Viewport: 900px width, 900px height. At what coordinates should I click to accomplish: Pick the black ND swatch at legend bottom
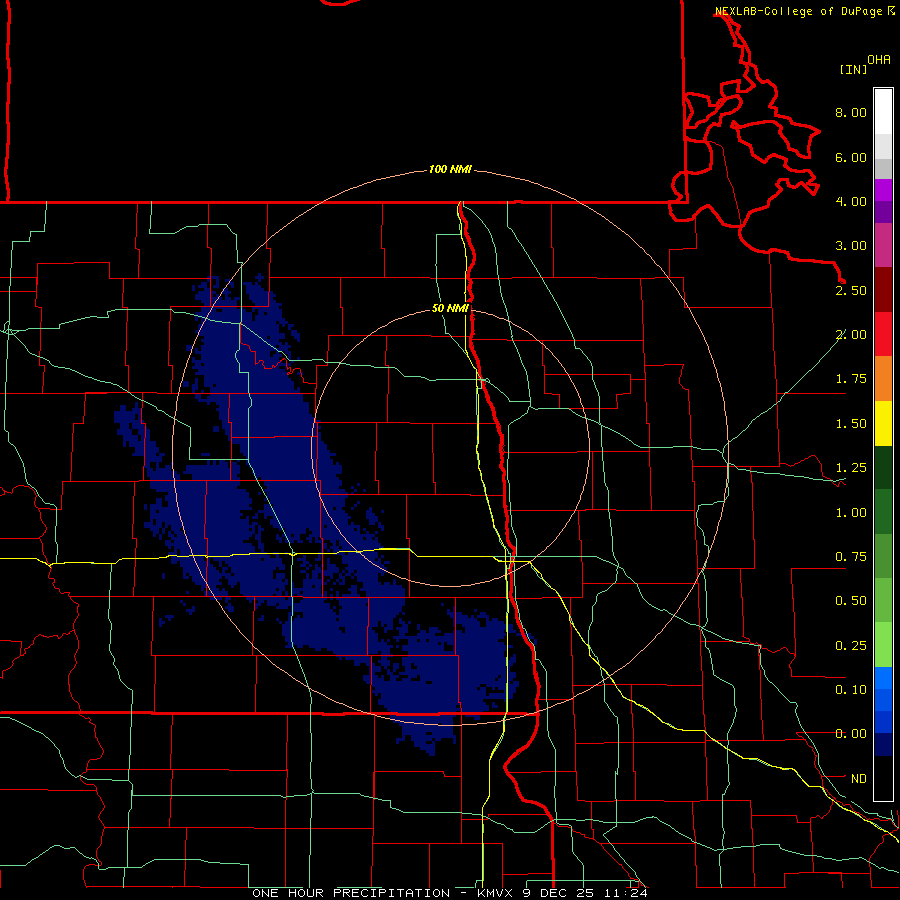click(883, 778)
